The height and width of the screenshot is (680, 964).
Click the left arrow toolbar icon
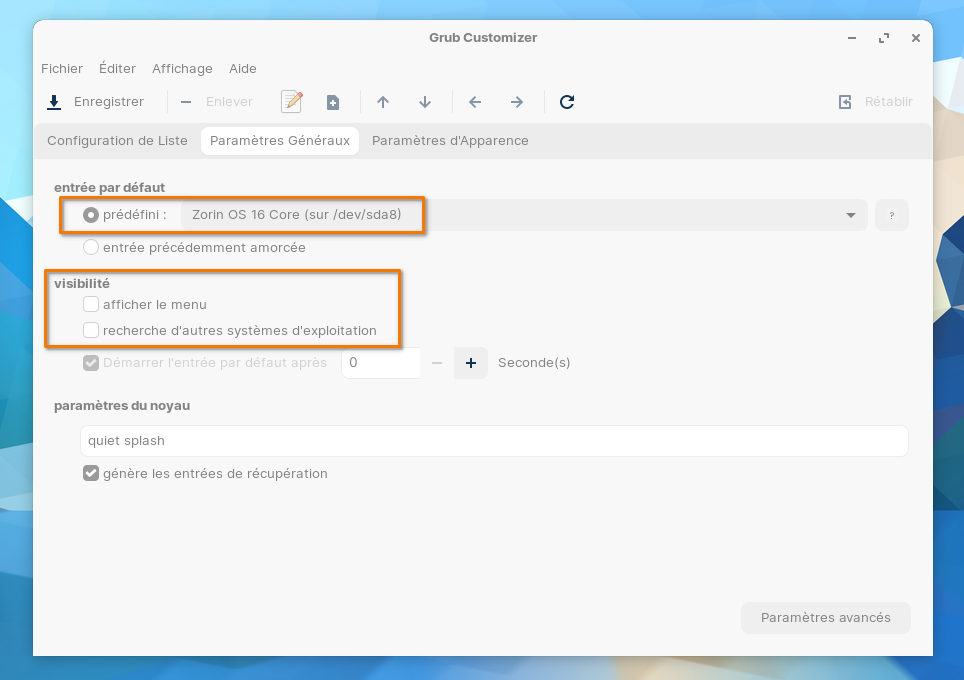tap(475, 102)
